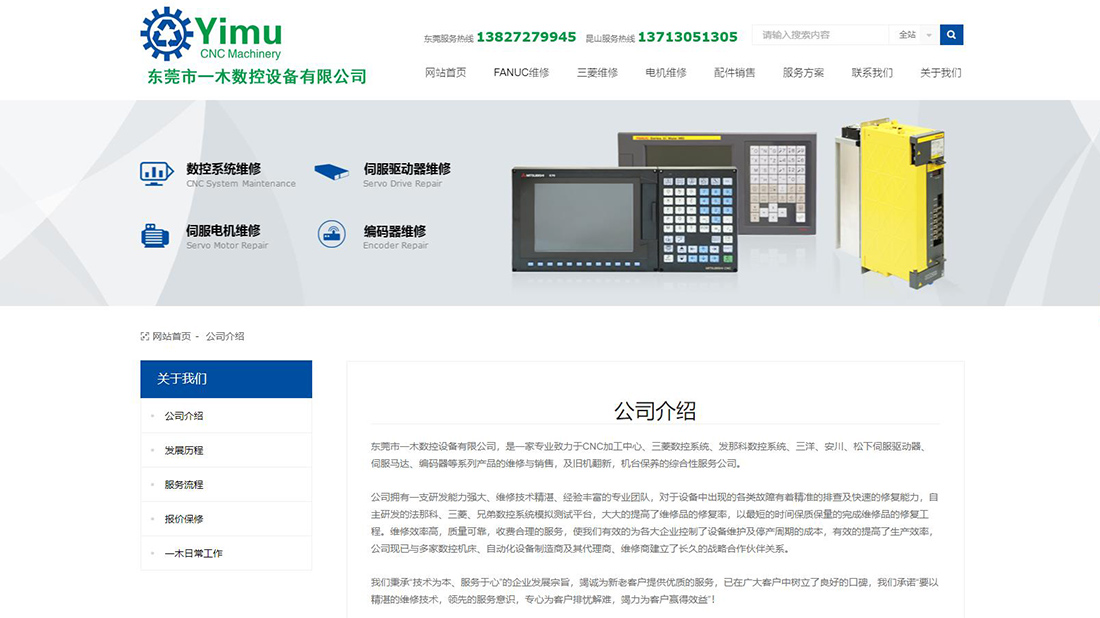Open 一木日常工作 sidebar entry
The width and height of the screenshot is (1100, 618).
tap(193, 553)
